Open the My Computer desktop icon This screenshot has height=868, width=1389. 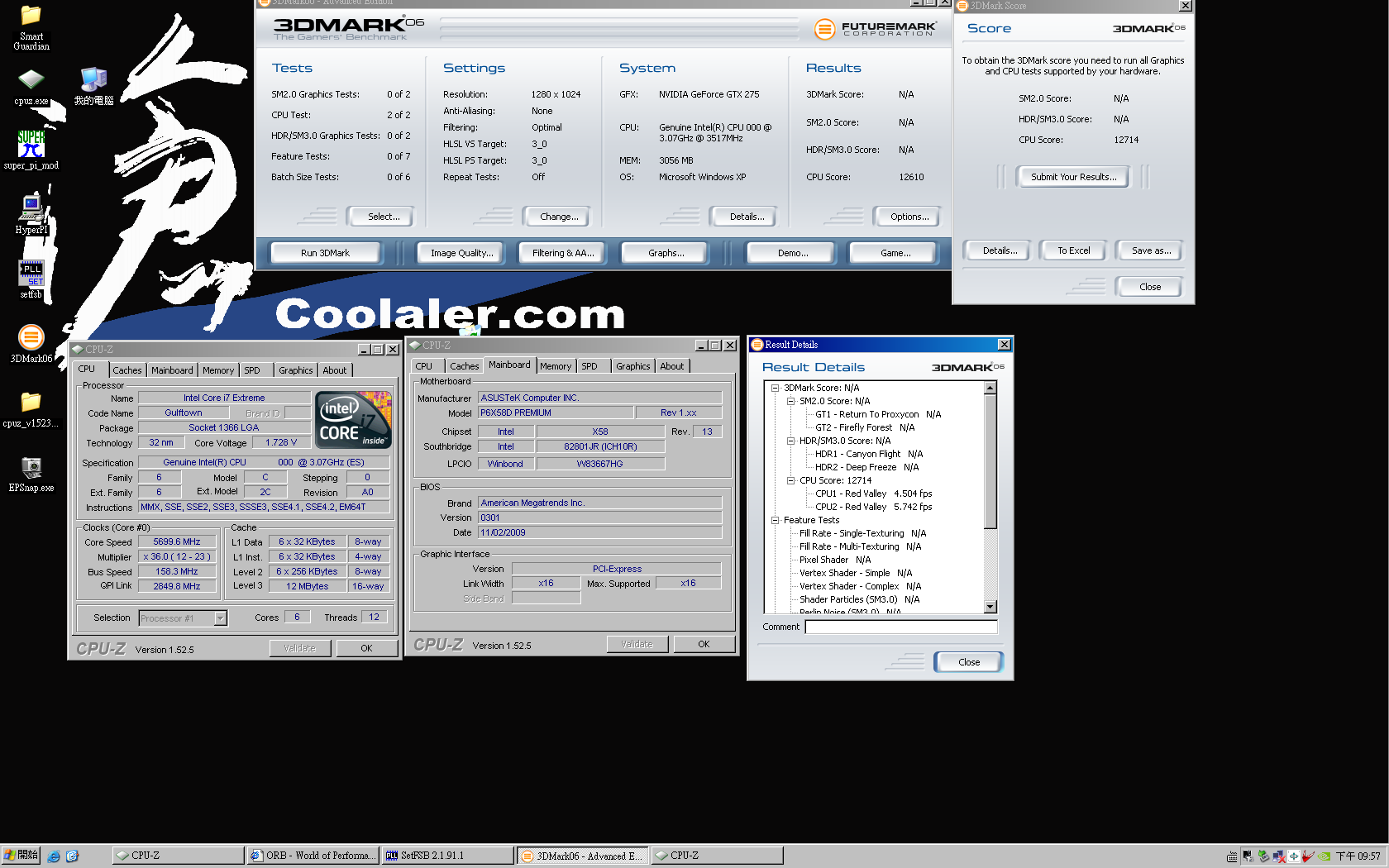(93, 80)
